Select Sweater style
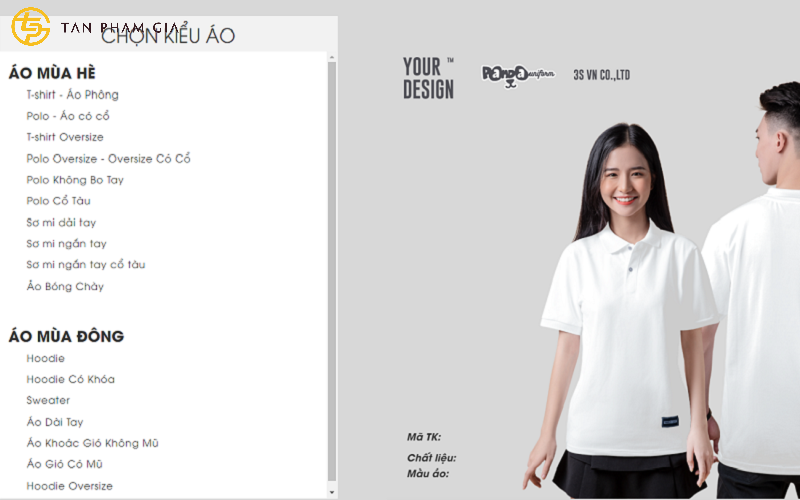 [x=48, y=401]
